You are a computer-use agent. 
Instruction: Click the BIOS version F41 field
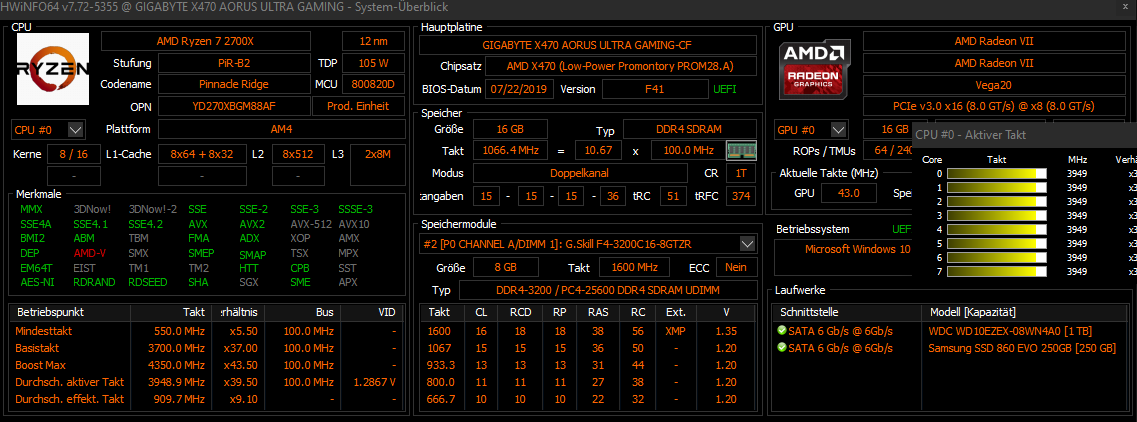click(654, 89)
